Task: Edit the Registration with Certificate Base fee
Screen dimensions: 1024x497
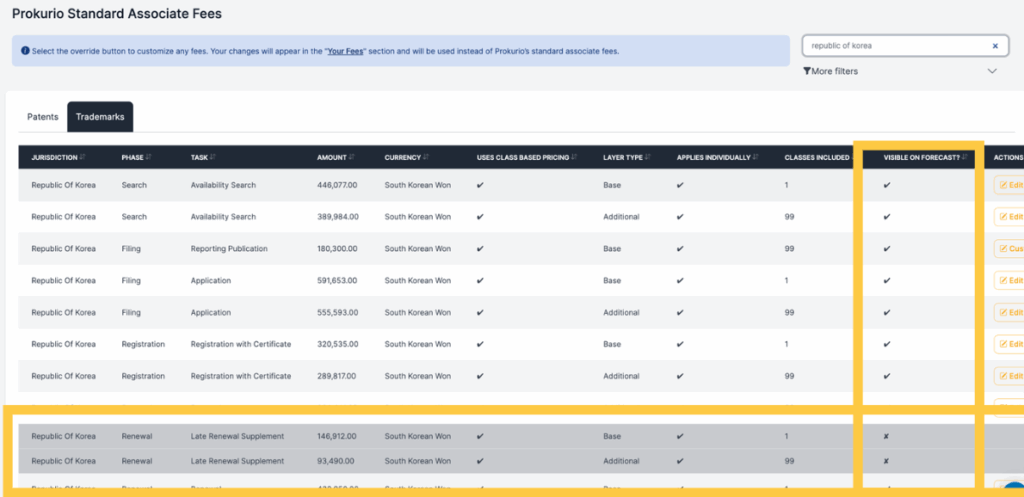Action: click(1008, 344)
